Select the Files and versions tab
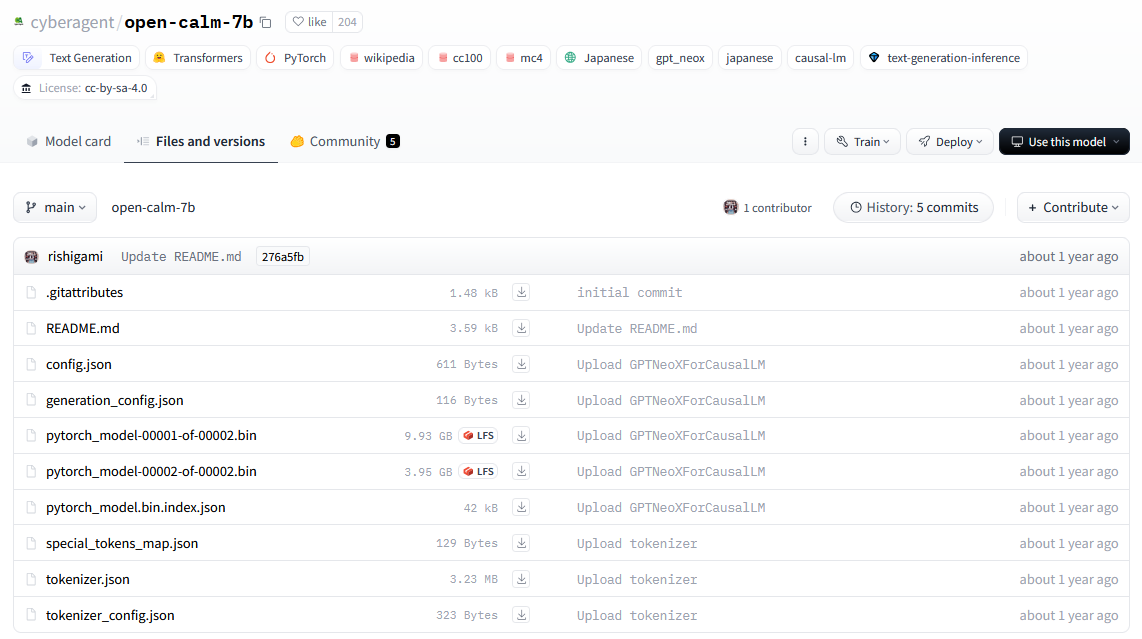The height and width of the screenshot is (639, 1142). coord(201,141)
